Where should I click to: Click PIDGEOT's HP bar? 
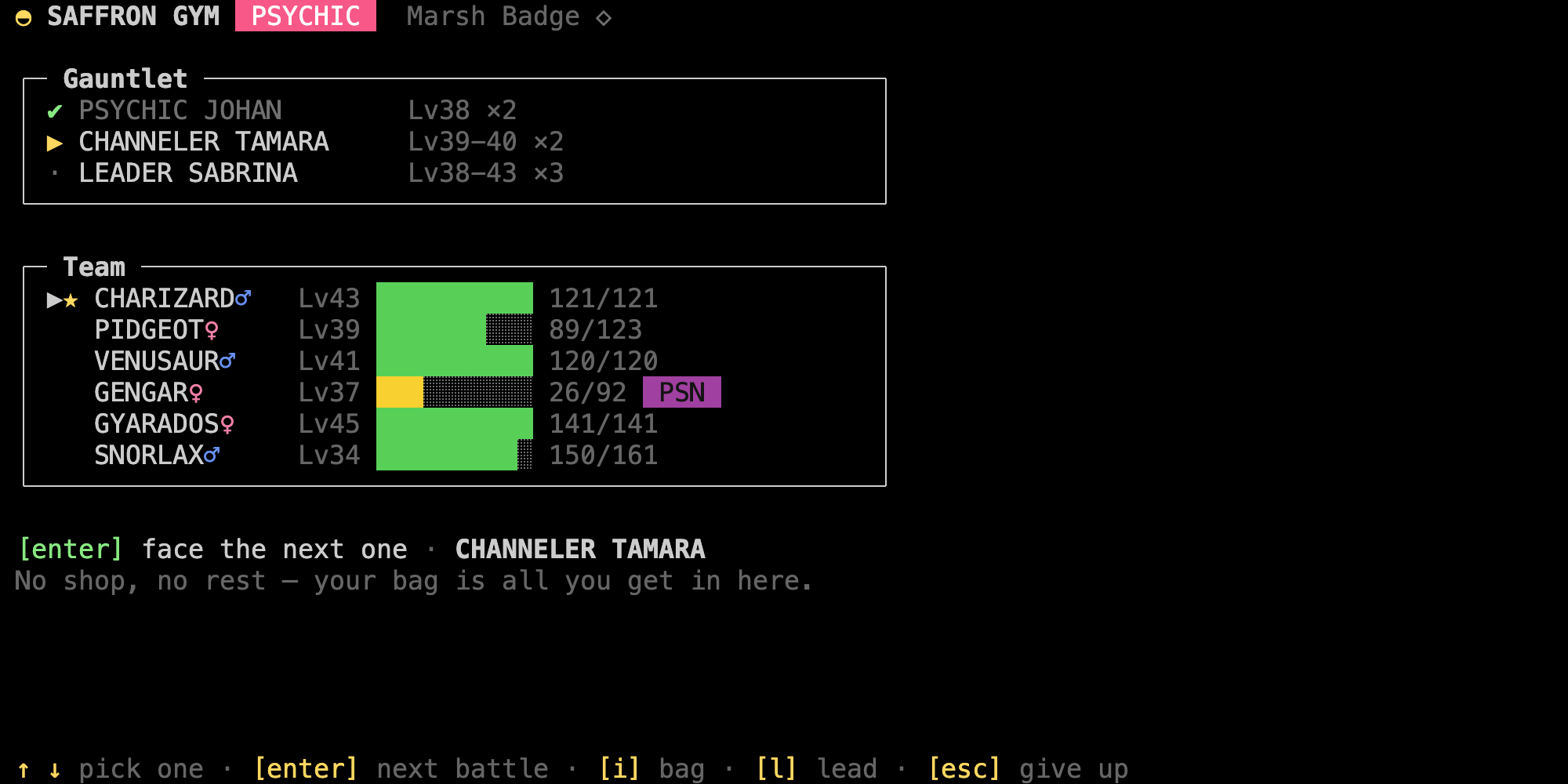click(455, 329)
